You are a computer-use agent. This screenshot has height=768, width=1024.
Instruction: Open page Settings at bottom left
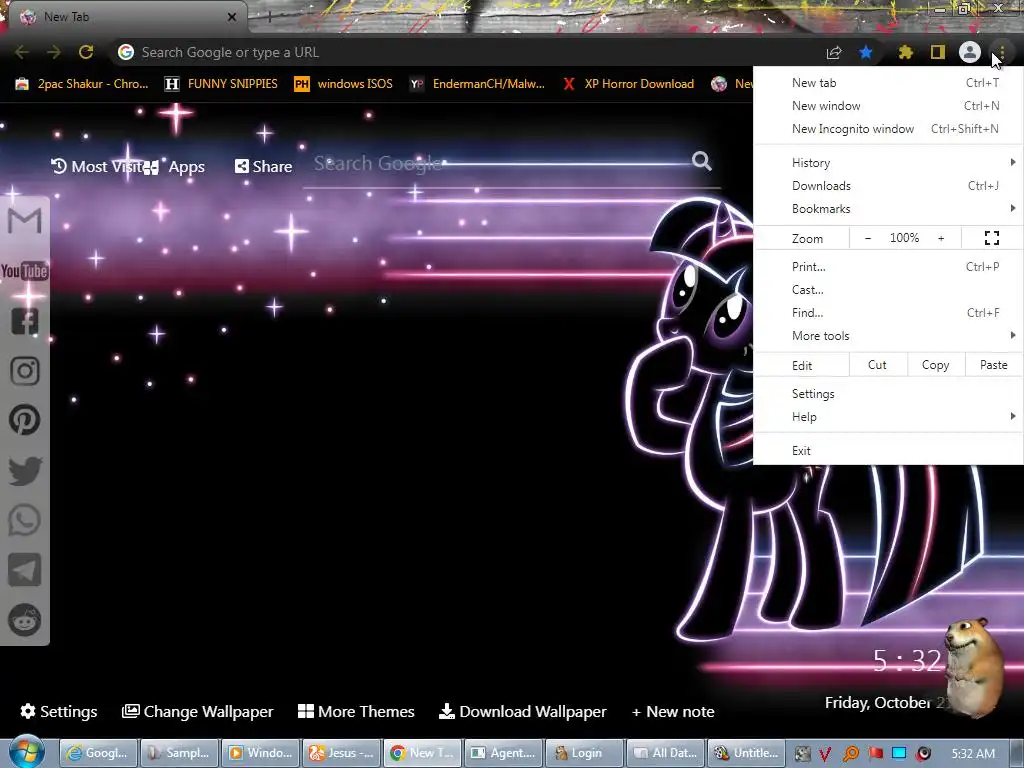[59, 711]
